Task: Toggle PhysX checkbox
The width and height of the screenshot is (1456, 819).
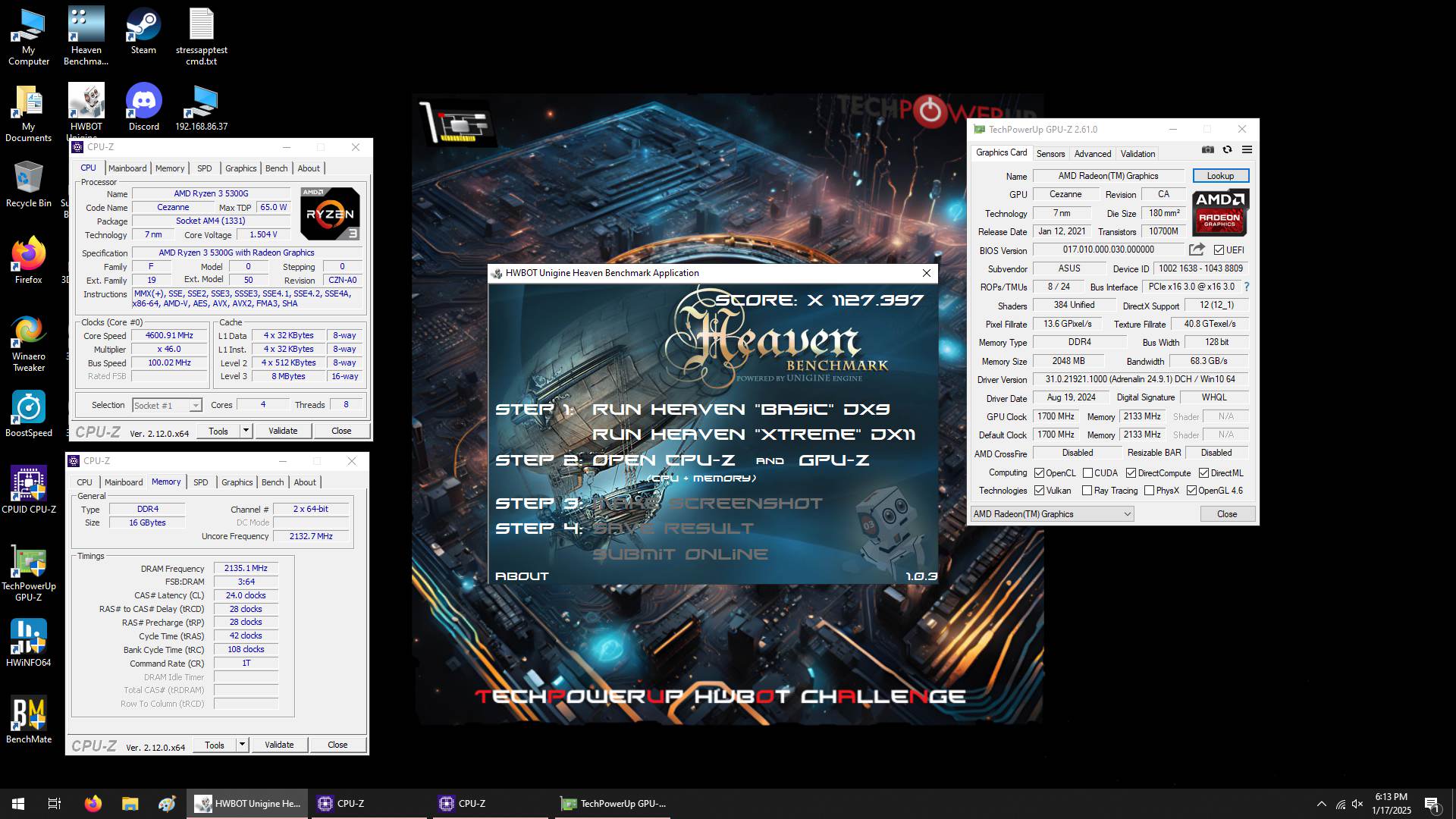Action: 1149,491
